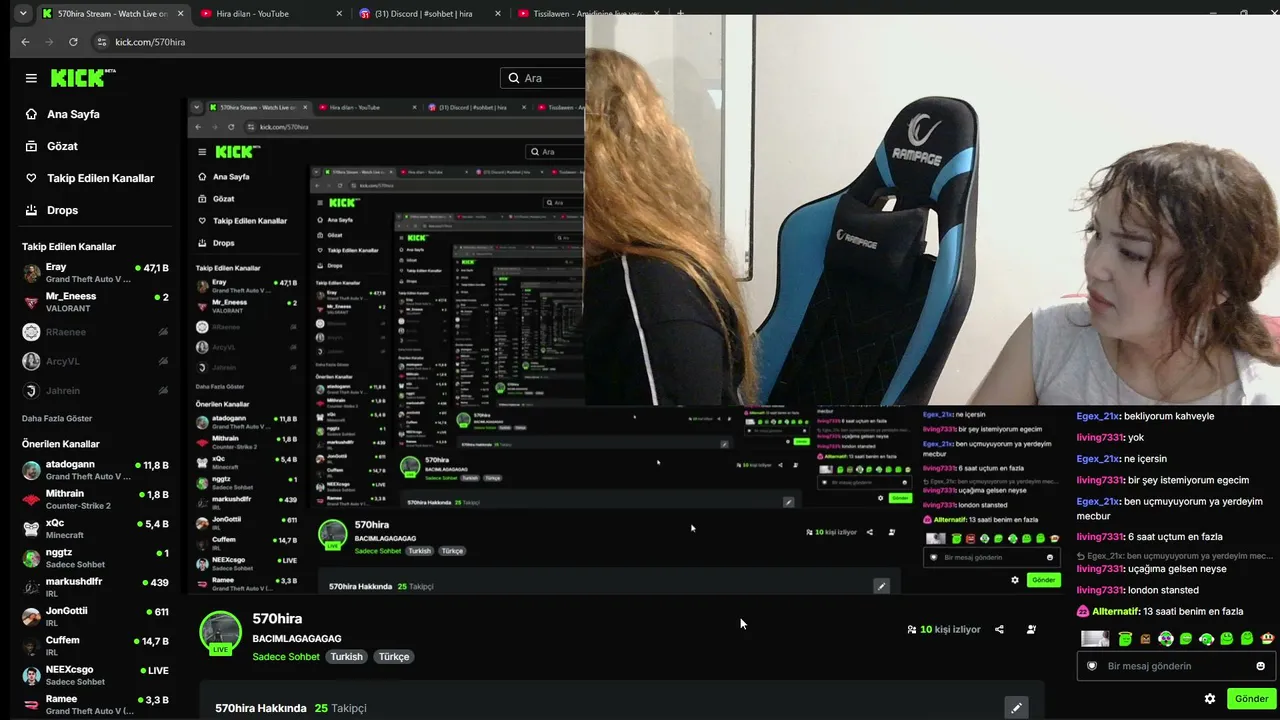The width and height of the screenshot is (1280, 720).
Task: Open Mr_Eneess channel playing VALORANT
Action: coord(96,302)
